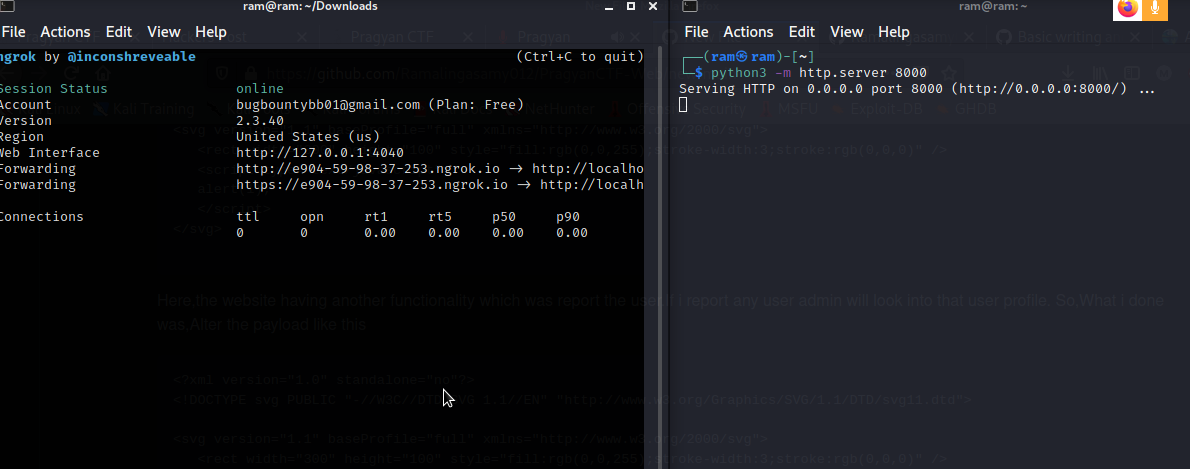Open Edit menu in the ngrok terminal
Viewport: 1190px width, 469px height.
pos(118,32)
